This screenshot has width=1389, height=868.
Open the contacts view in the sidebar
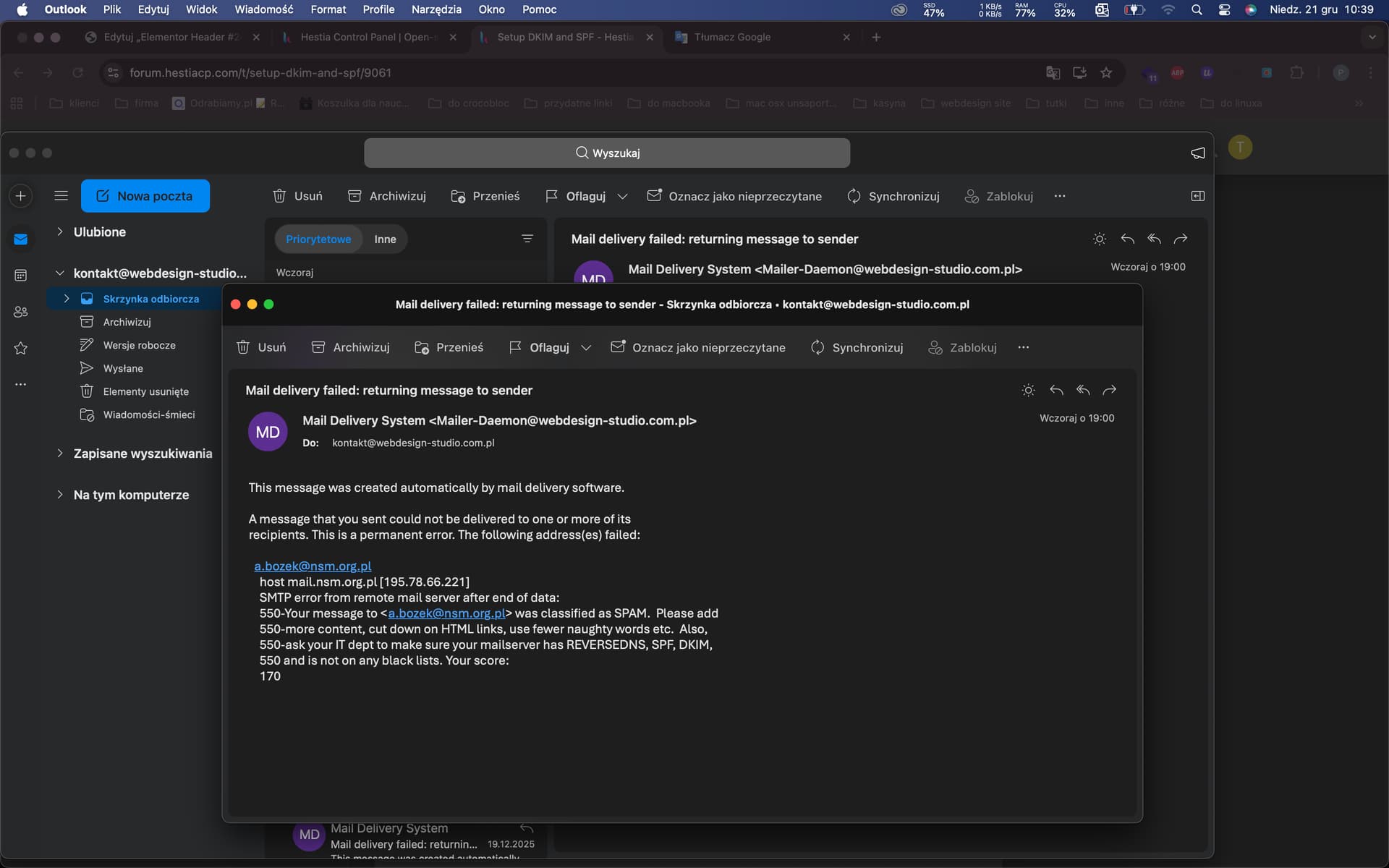click(21, 312)
